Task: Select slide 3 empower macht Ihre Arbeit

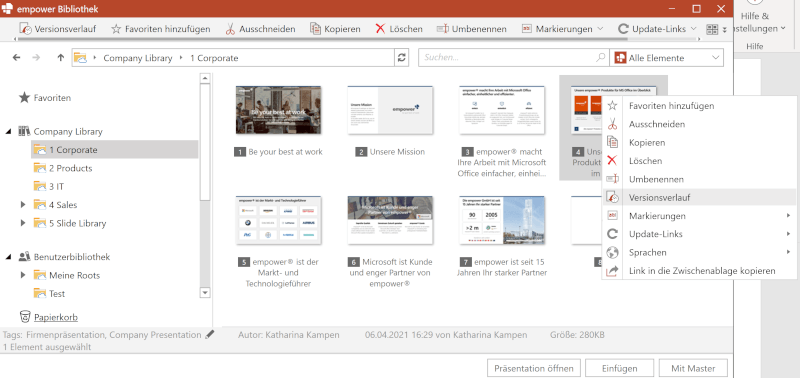Action: [503, 110]
